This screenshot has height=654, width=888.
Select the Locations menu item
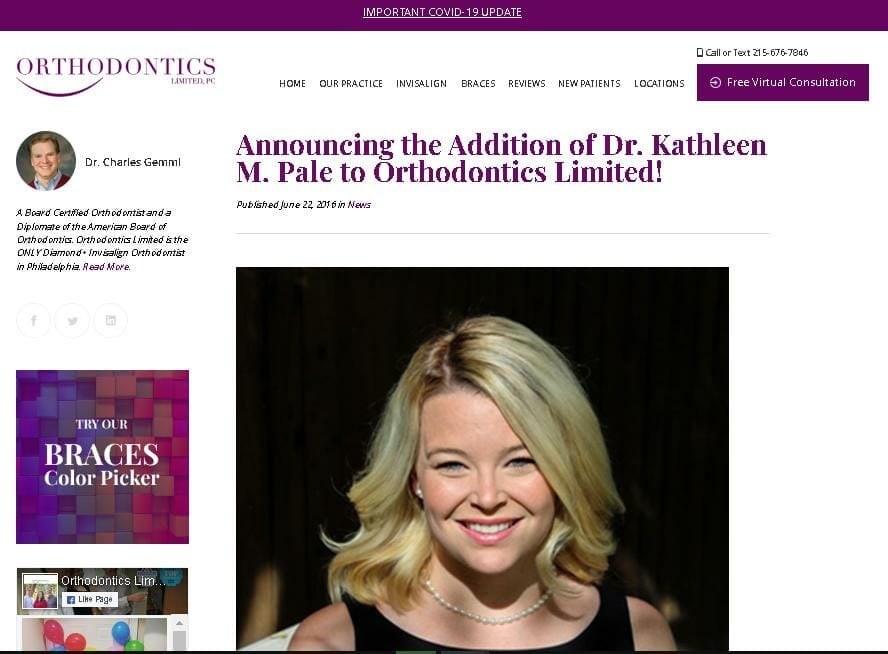tap(659, 84)
